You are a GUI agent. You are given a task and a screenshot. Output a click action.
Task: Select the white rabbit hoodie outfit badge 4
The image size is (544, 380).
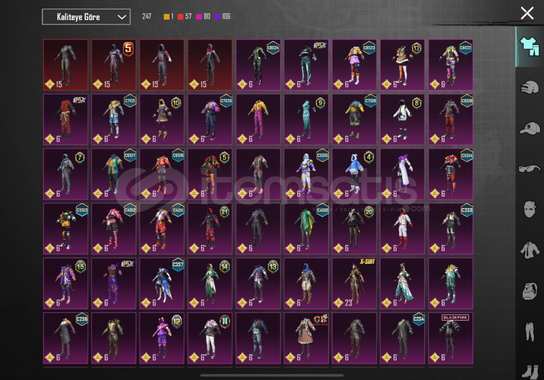pyautogui.click(x=354, y=174)
